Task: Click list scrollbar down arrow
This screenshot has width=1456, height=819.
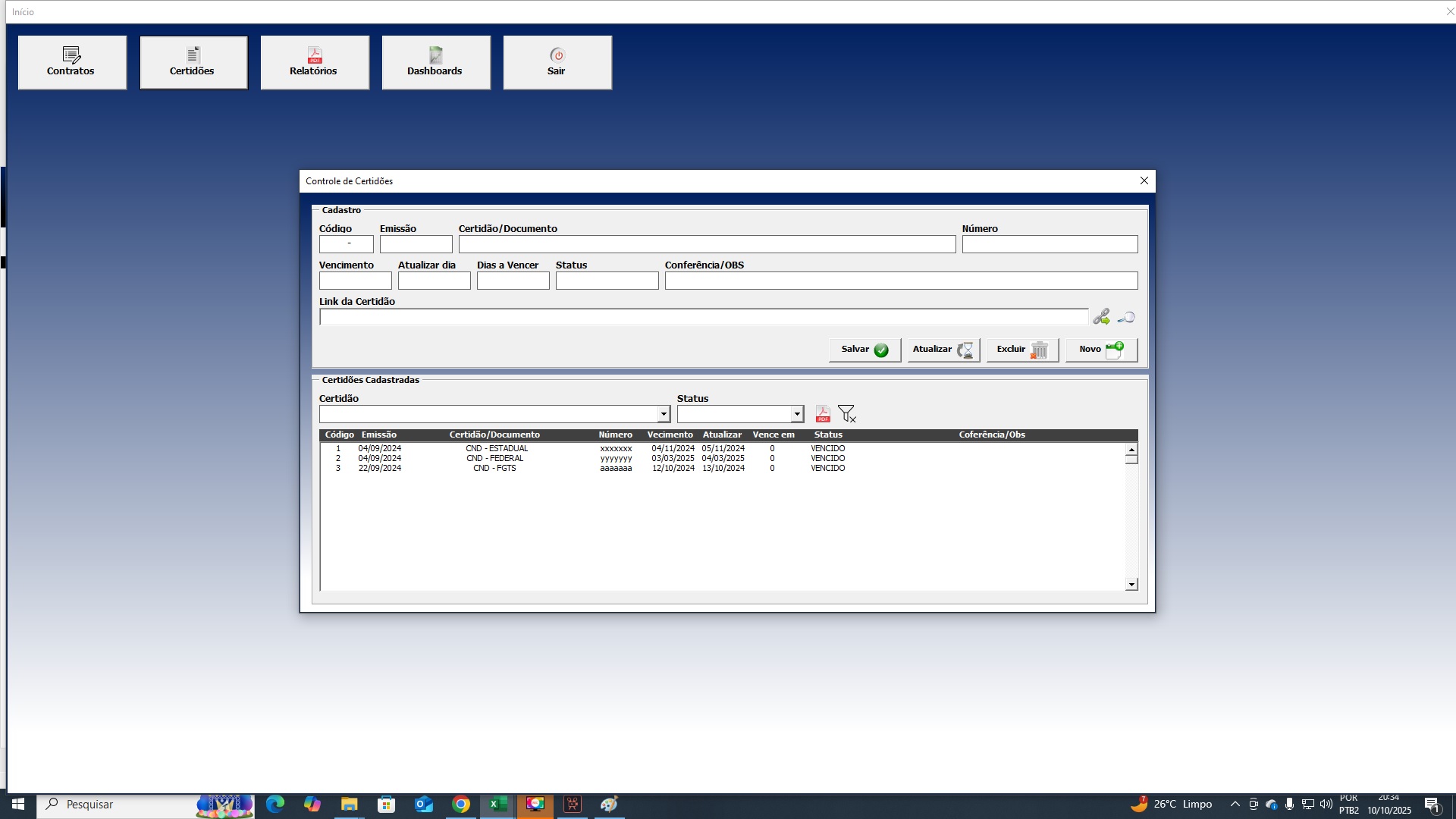Action: pyautogui.click(x=1131, y=585)
